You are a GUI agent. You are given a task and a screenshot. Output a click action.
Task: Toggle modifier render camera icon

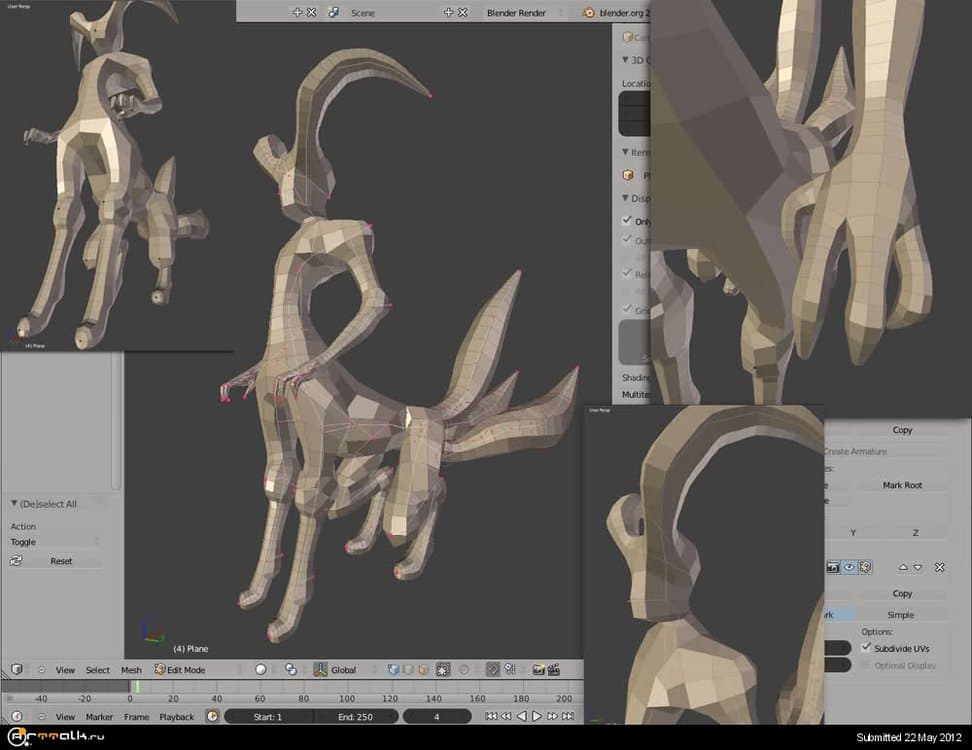[833, 567]
